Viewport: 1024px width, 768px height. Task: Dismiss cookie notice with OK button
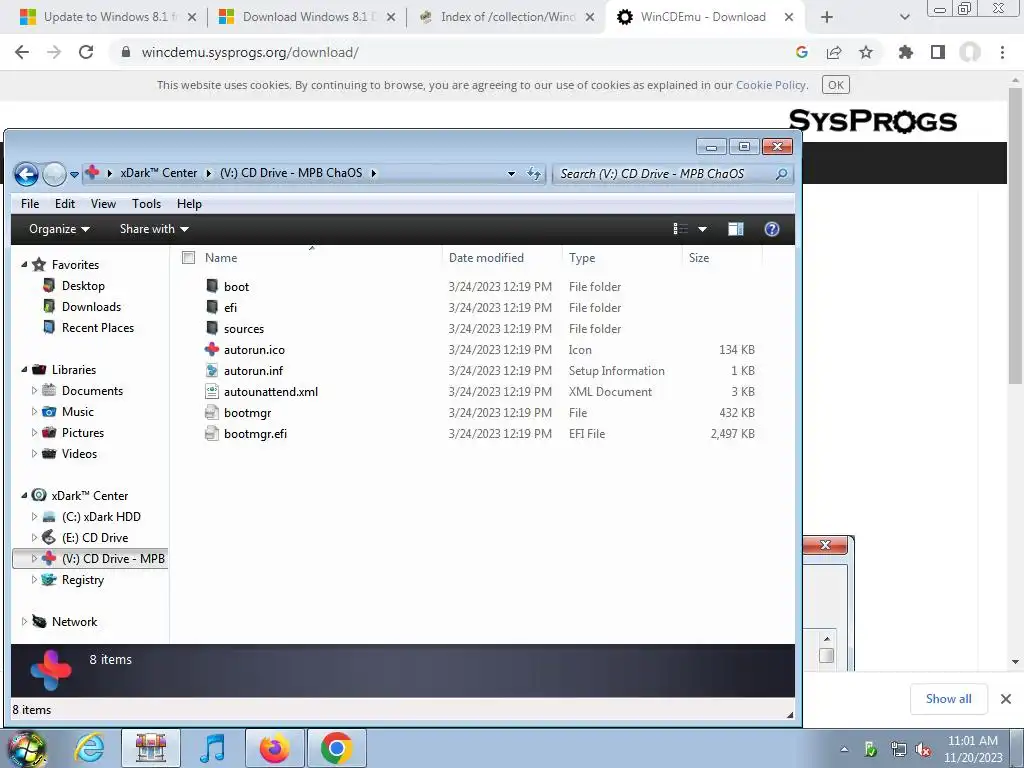(x=836, y=85)
